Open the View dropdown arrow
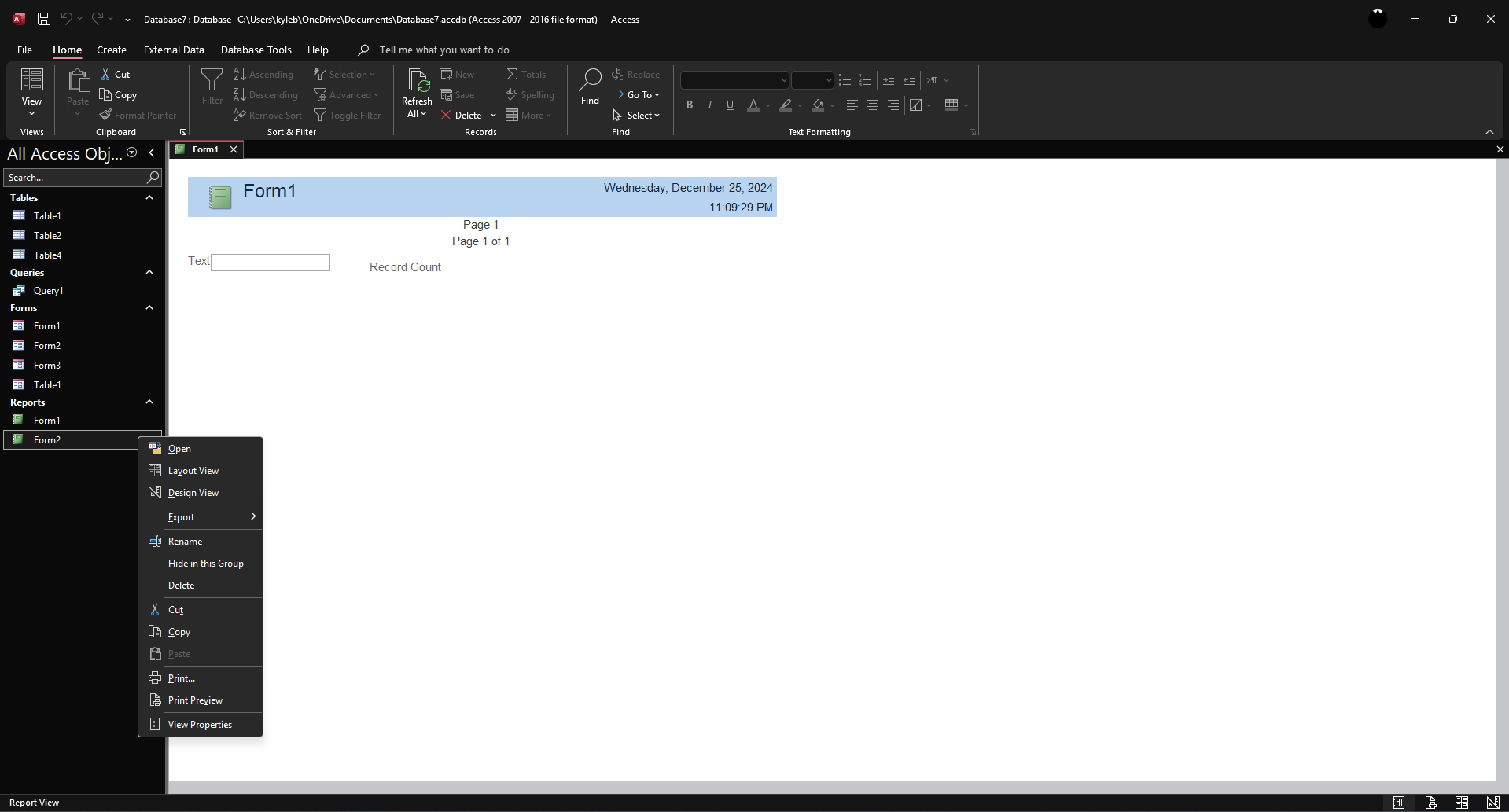This screenshot has height=812, width=1509. point(31,115)
